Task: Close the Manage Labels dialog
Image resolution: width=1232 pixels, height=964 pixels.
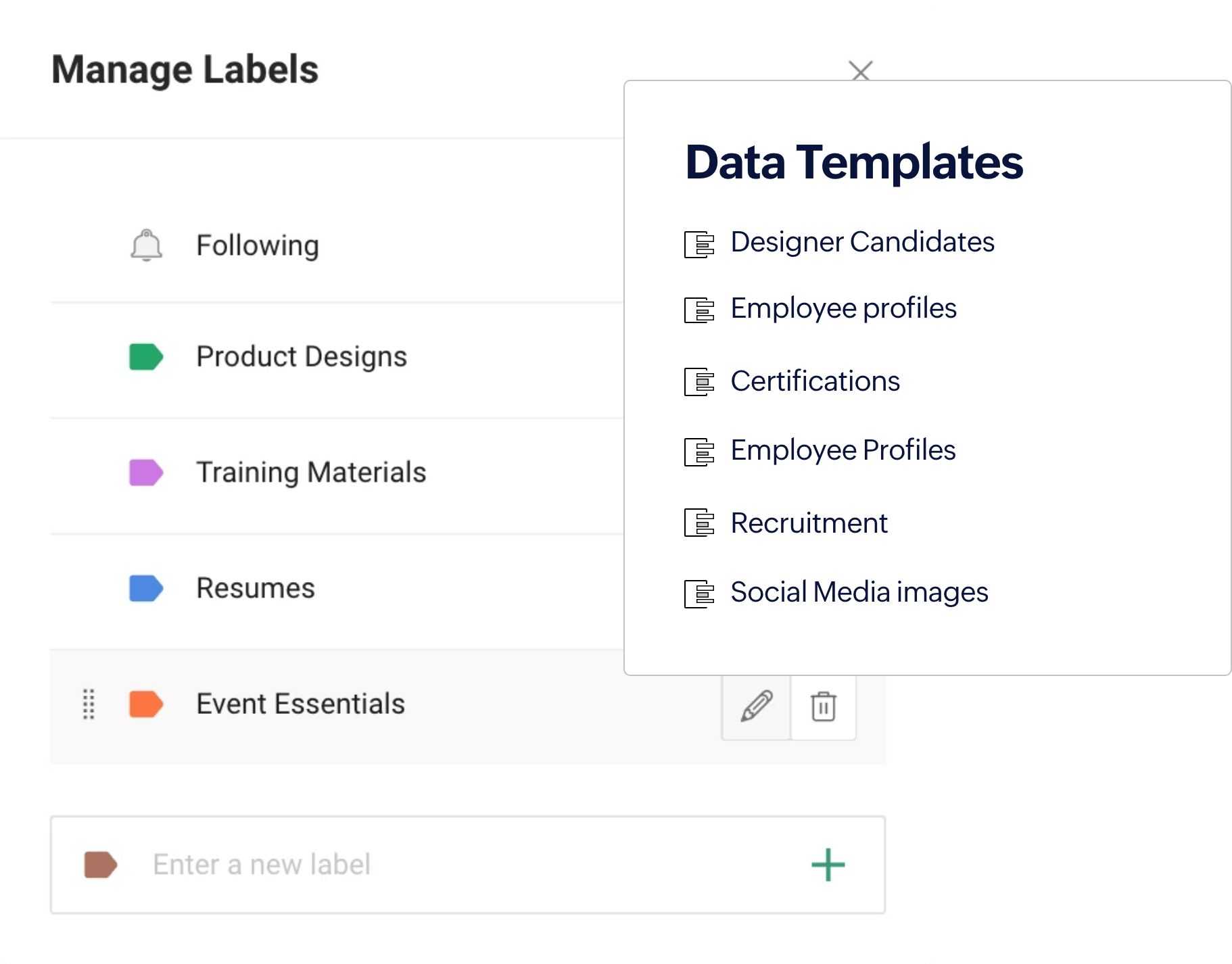Action: click(860, 70)
